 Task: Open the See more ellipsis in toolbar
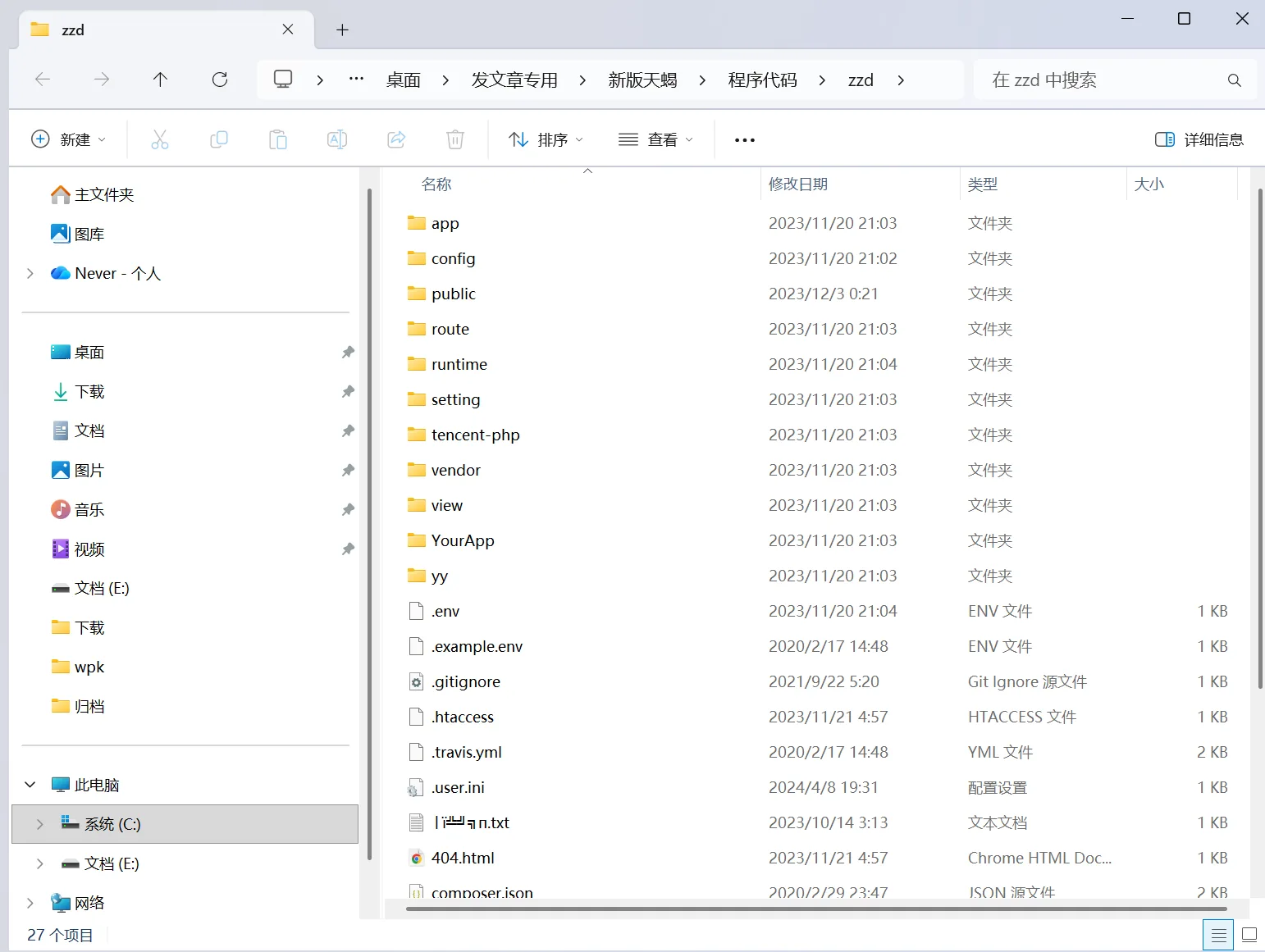coord(745,140)
